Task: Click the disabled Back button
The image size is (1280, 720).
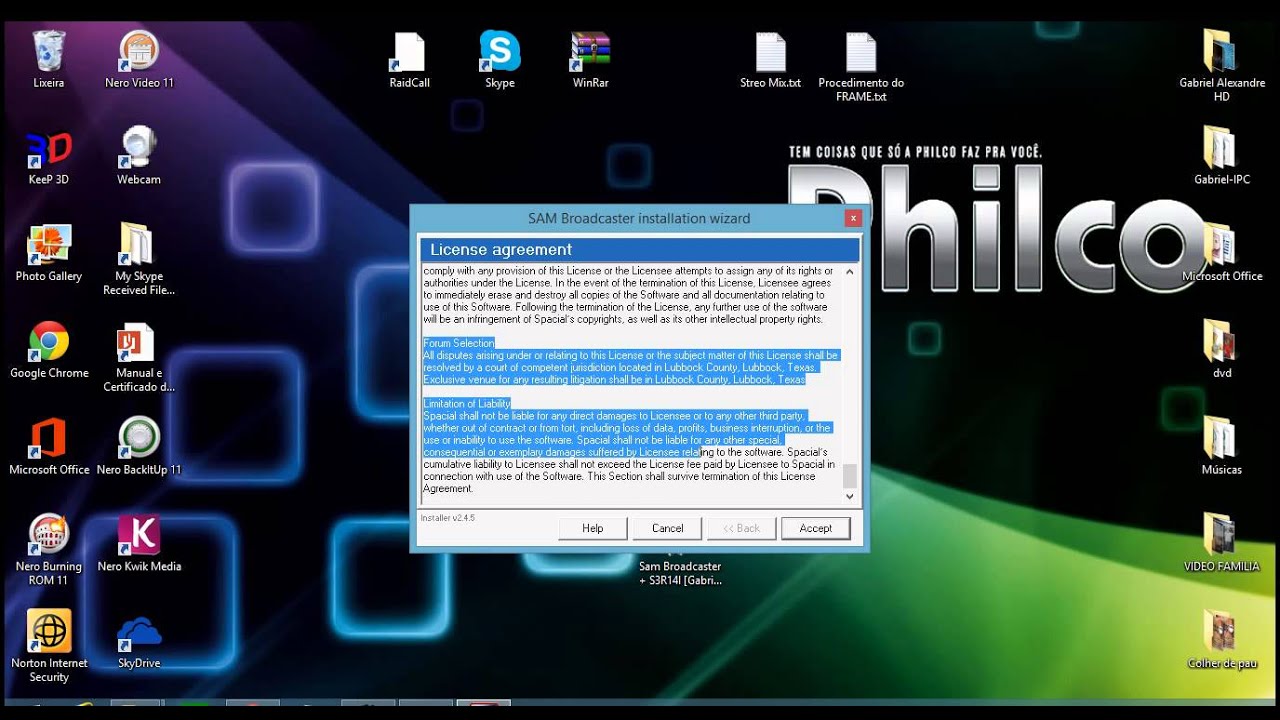Action: click(x=741, y=528)
